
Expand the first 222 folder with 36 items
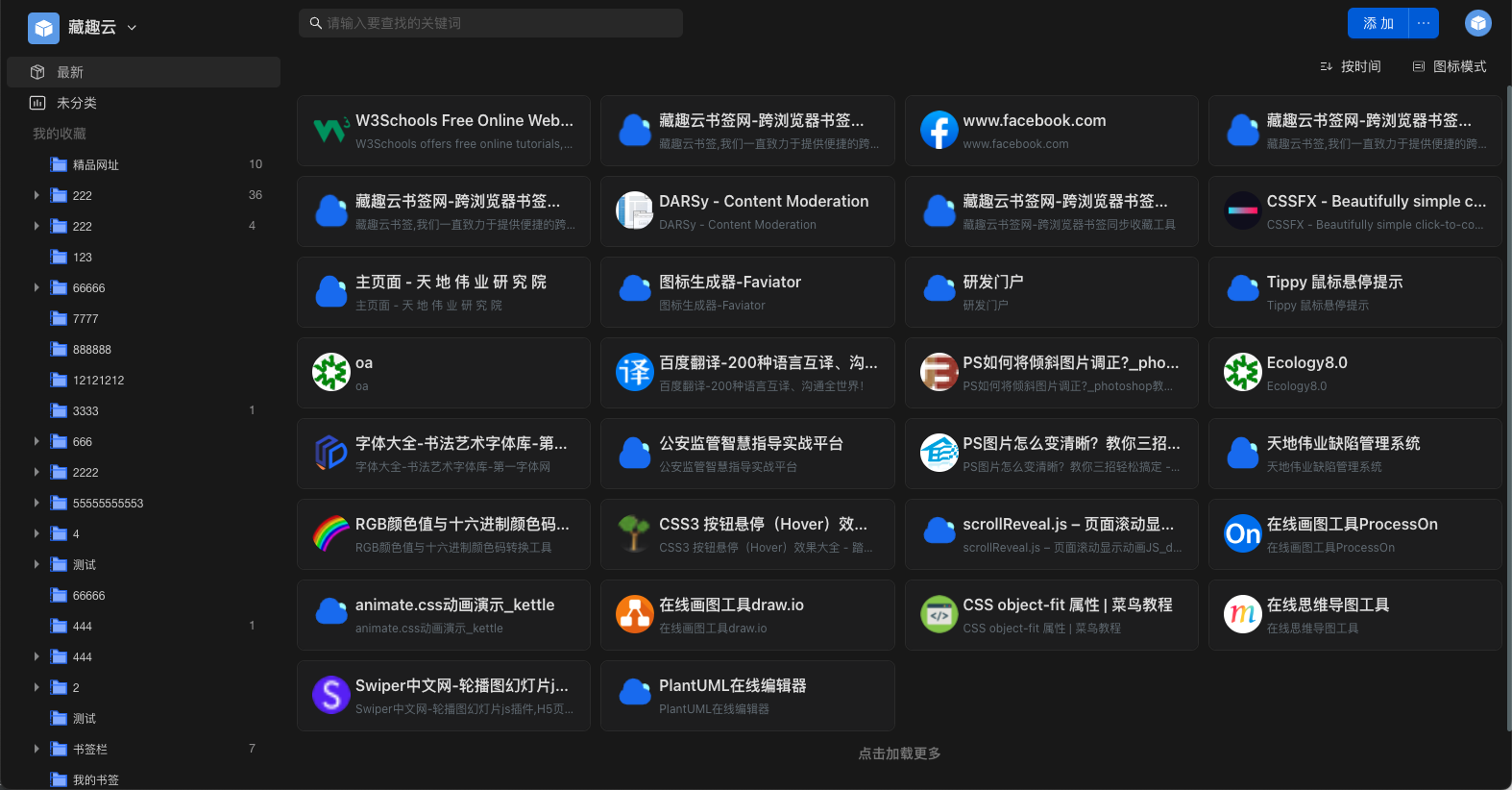tap(37, 195)
